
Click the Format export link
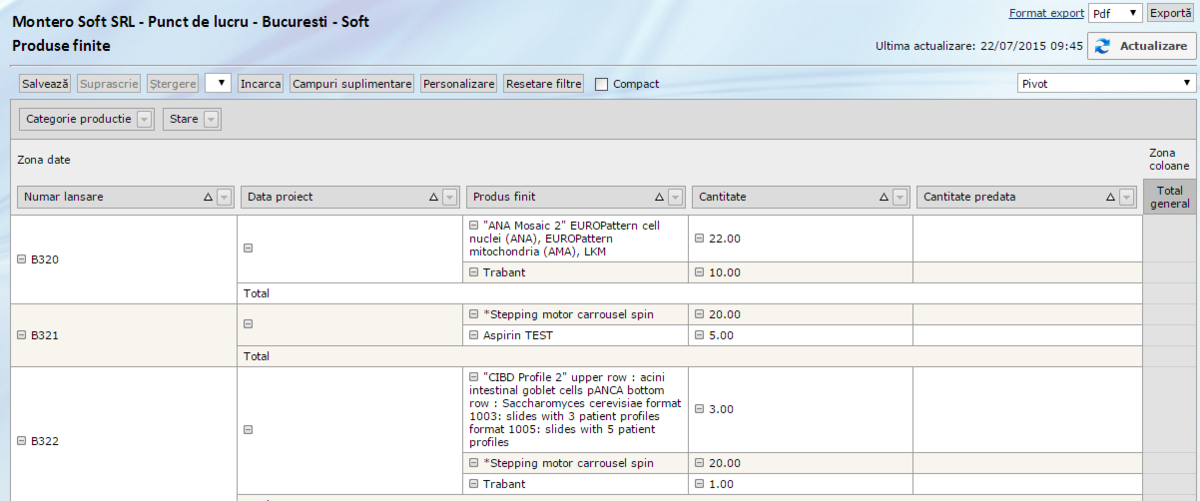1045,13
